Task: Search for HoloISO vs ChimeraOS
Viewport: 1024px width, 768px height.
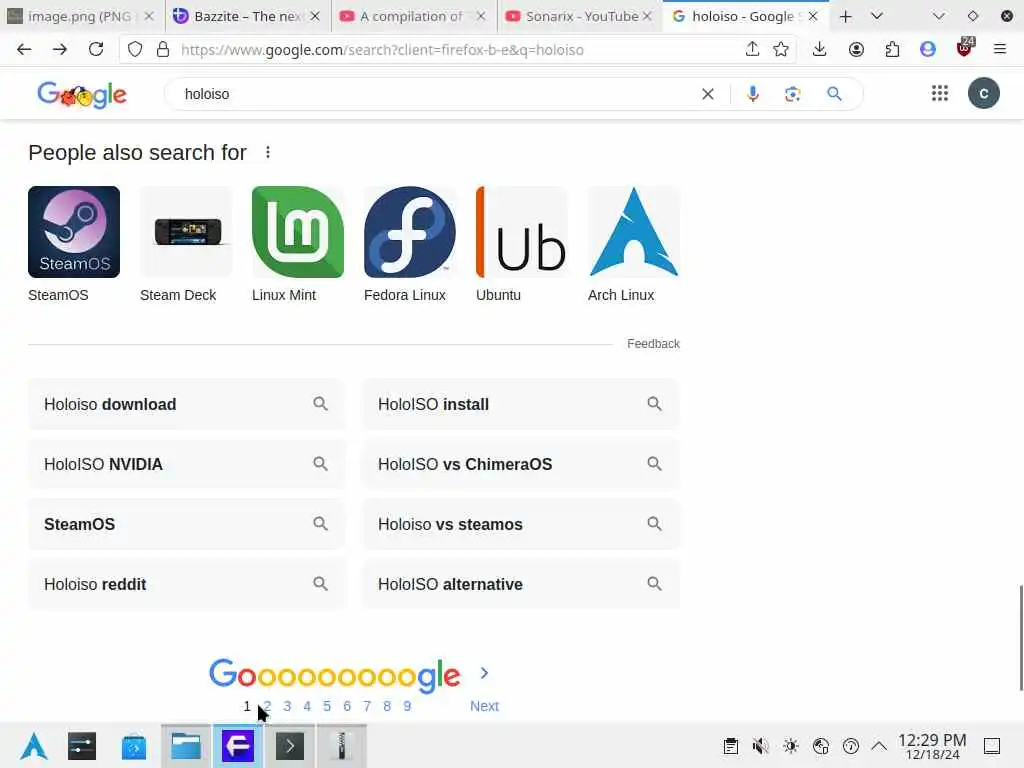Action: click(x=520, y=464)
